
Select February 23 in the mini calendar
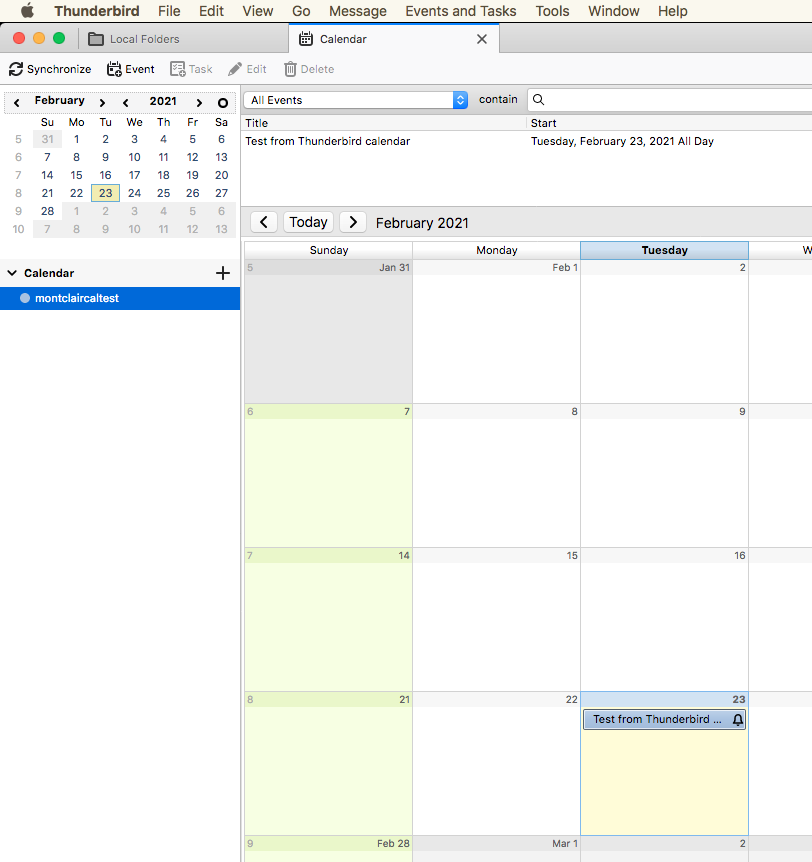[x=106, y=193]
